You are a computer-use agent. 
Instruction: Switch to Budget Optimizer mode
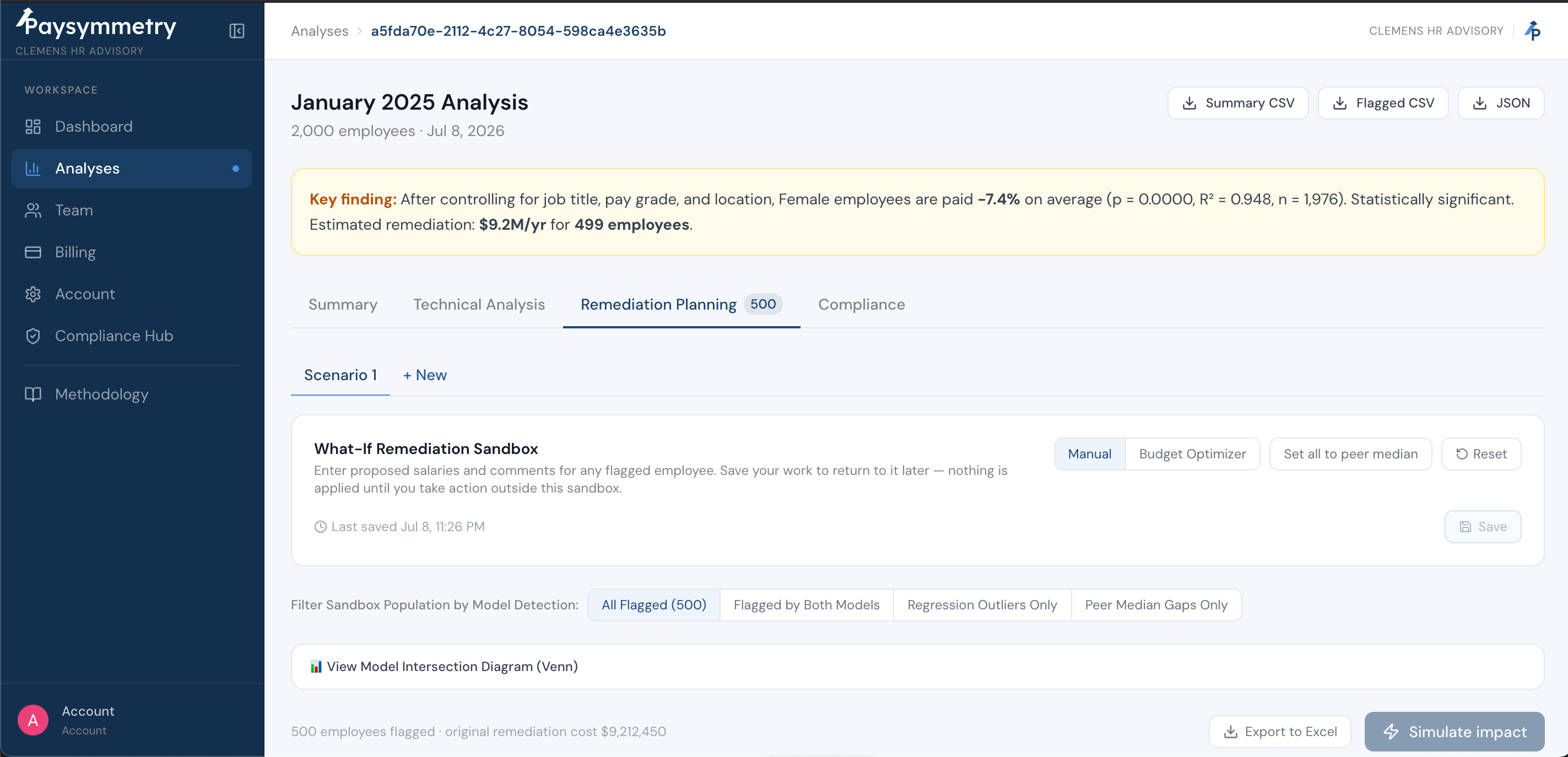coord(1192,454)
